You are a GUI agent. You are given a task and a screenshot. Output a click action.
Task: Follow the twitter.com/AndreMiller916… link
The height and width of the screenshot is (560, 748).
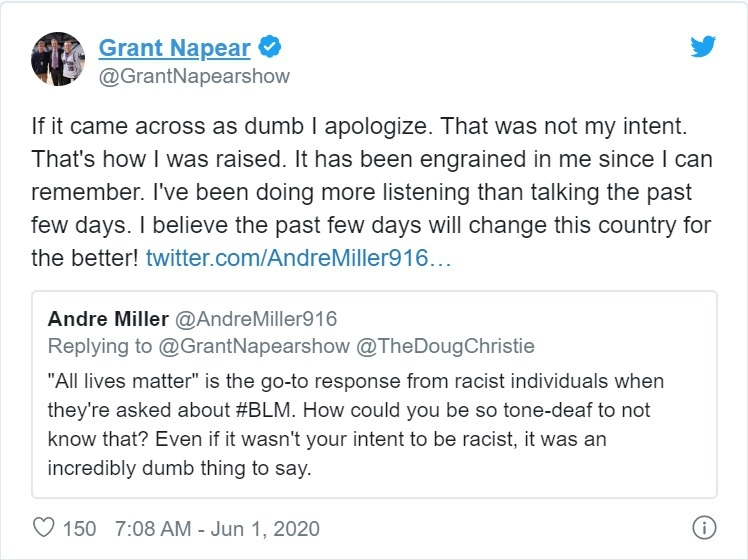(x=301, y=258)
